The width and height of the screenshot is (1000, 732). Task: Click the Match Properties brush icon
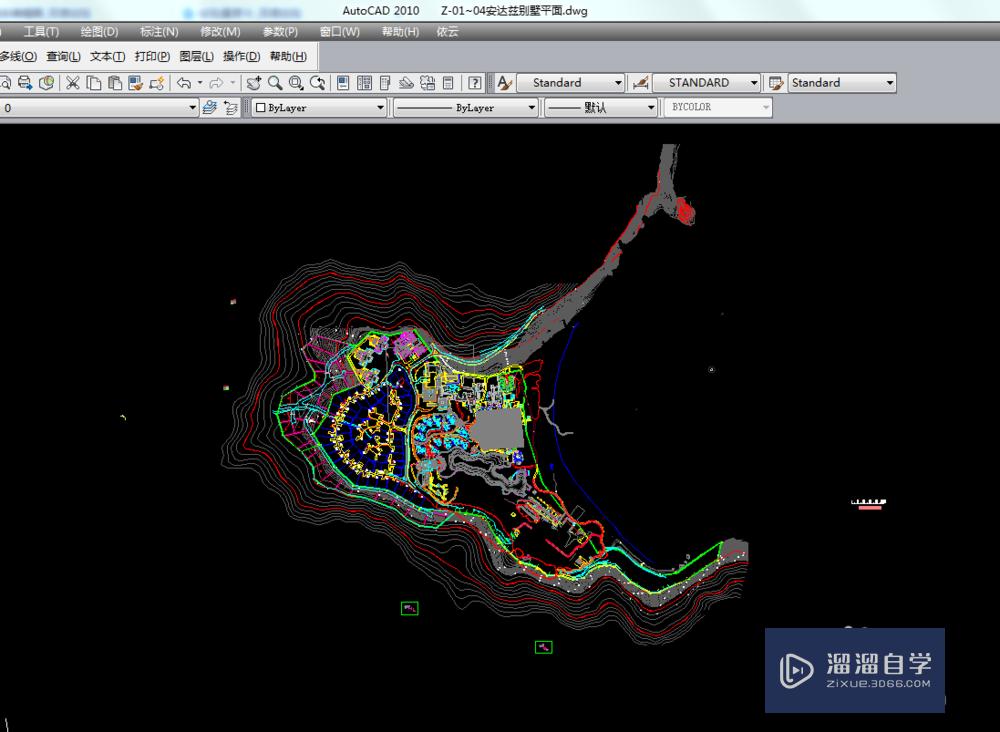[x=135, y=83]
